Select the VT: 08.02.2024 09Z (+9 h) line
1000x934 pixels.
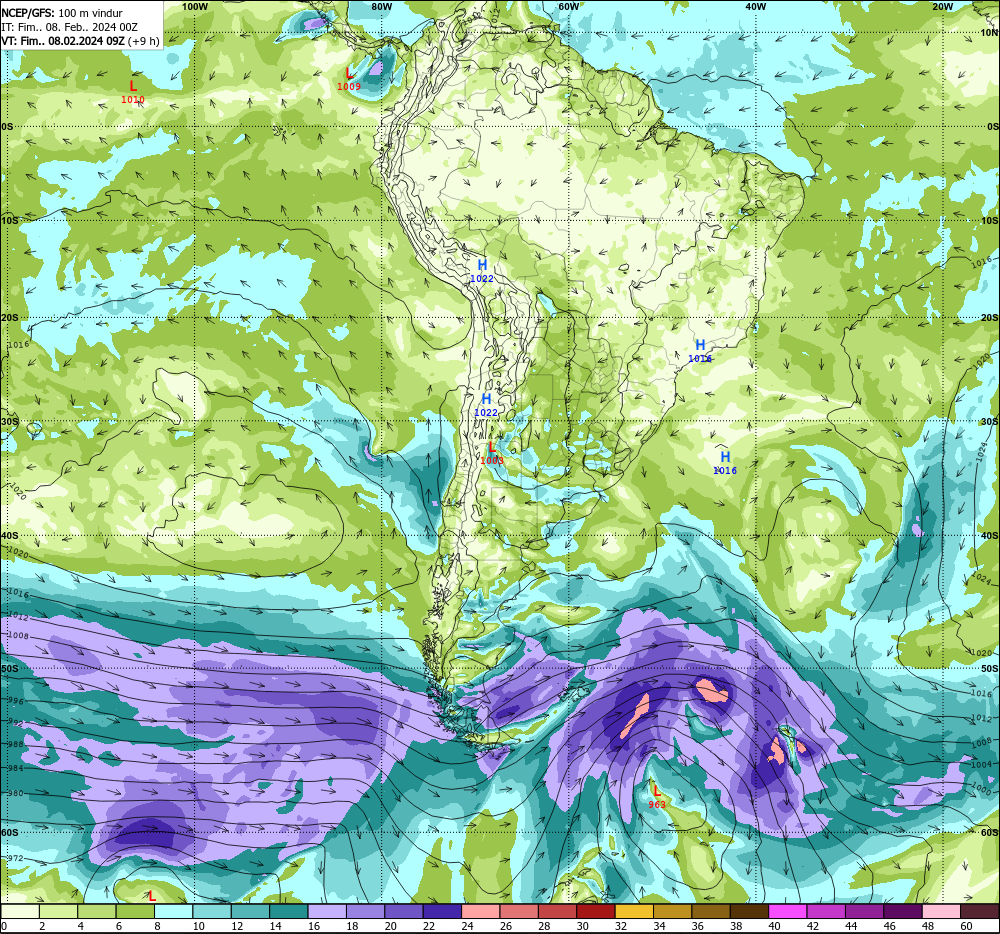pos(80,41)
